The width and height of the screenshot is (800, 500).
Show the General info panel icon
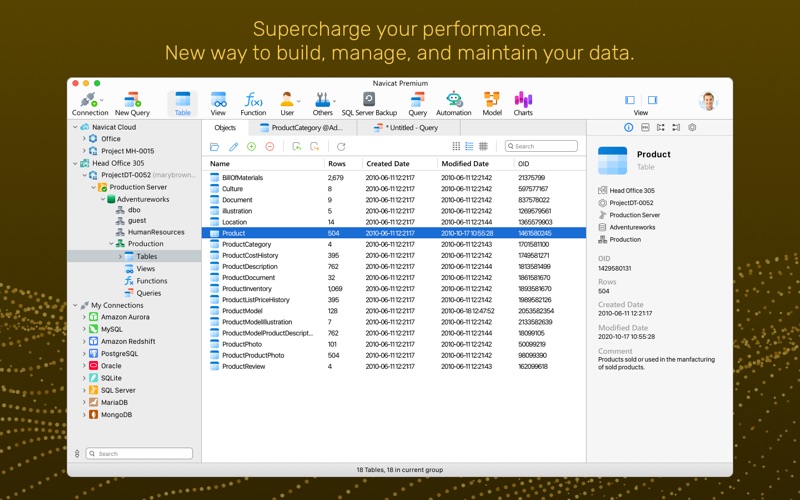pyautogui.click(x=629, y=128)
